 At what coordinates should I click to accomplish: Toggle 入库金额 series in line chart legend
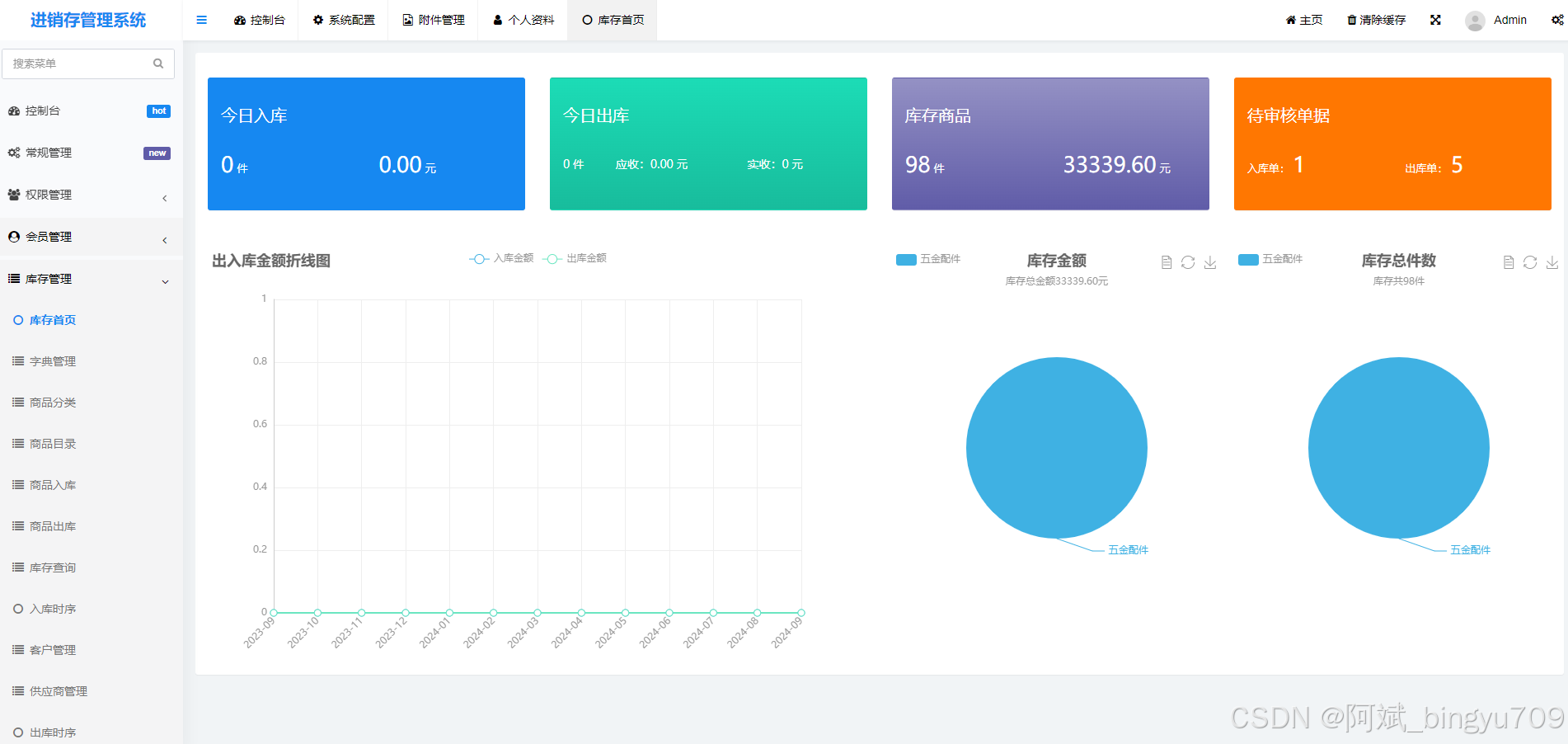coord(501,258)
